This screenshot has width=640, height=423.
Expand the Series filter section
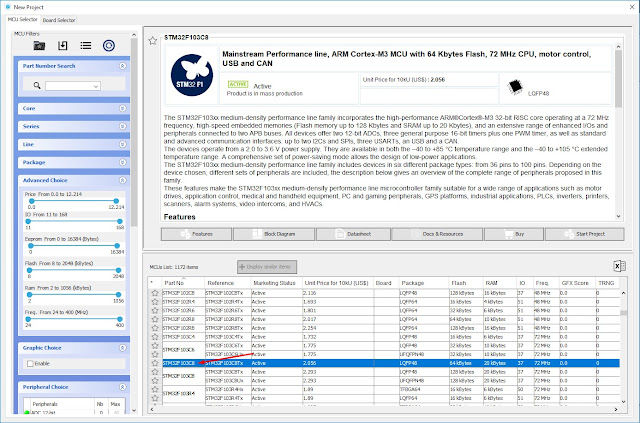122,126
